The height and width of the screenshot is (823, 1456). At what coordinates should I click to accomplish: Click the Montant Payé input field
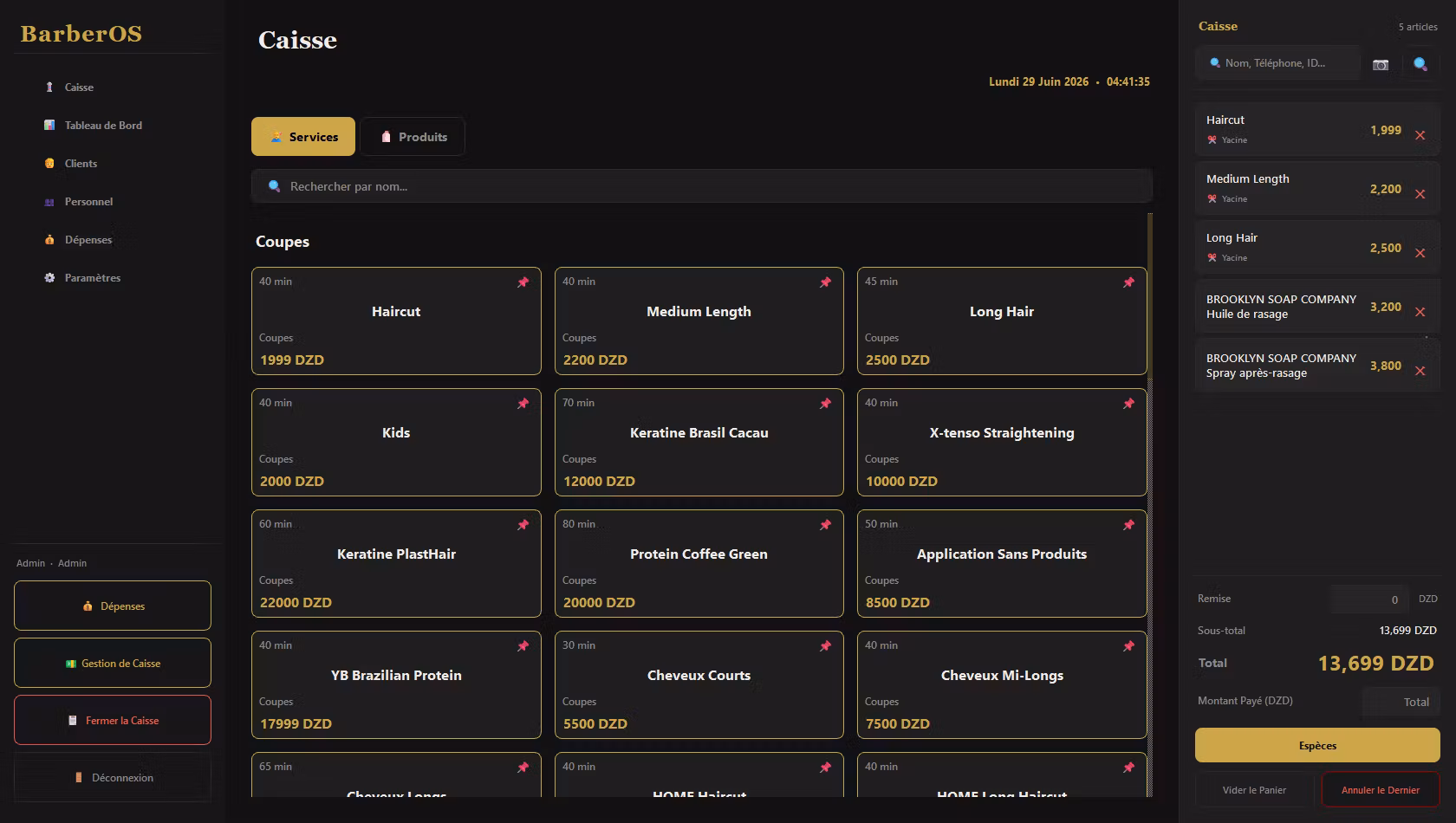click(1401, 702)
